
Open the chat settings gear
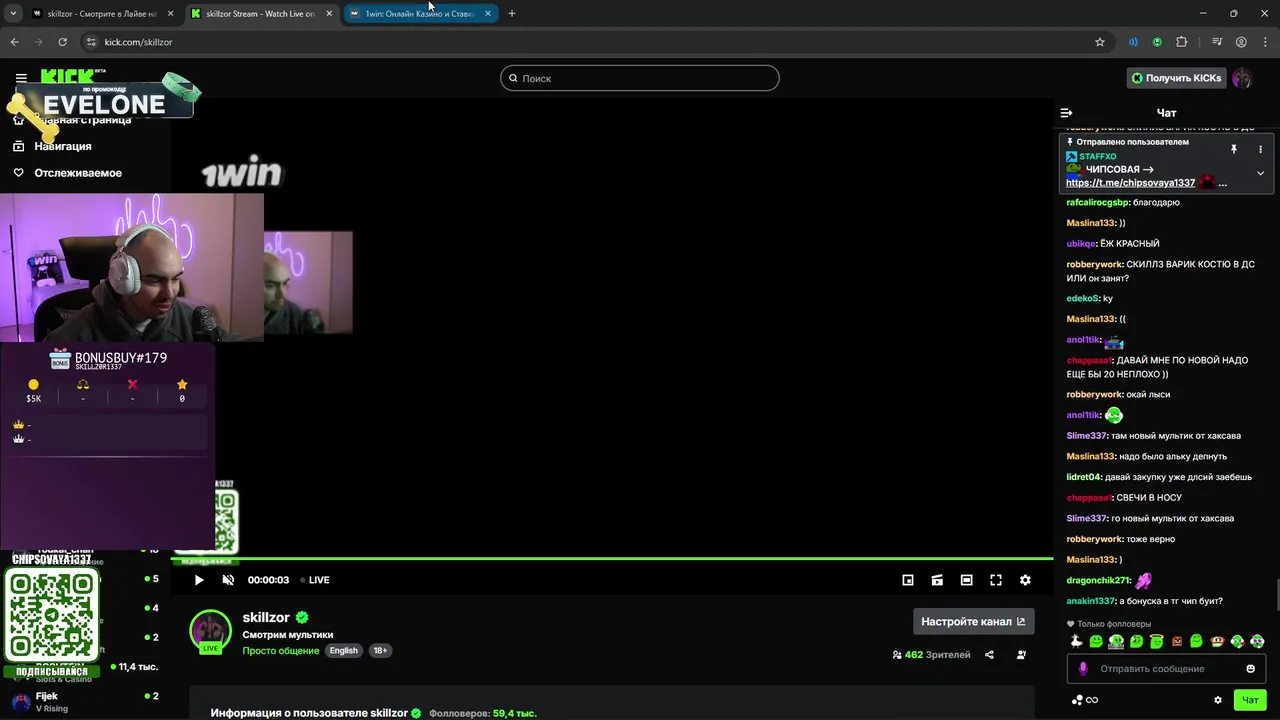pos(1217,700)
